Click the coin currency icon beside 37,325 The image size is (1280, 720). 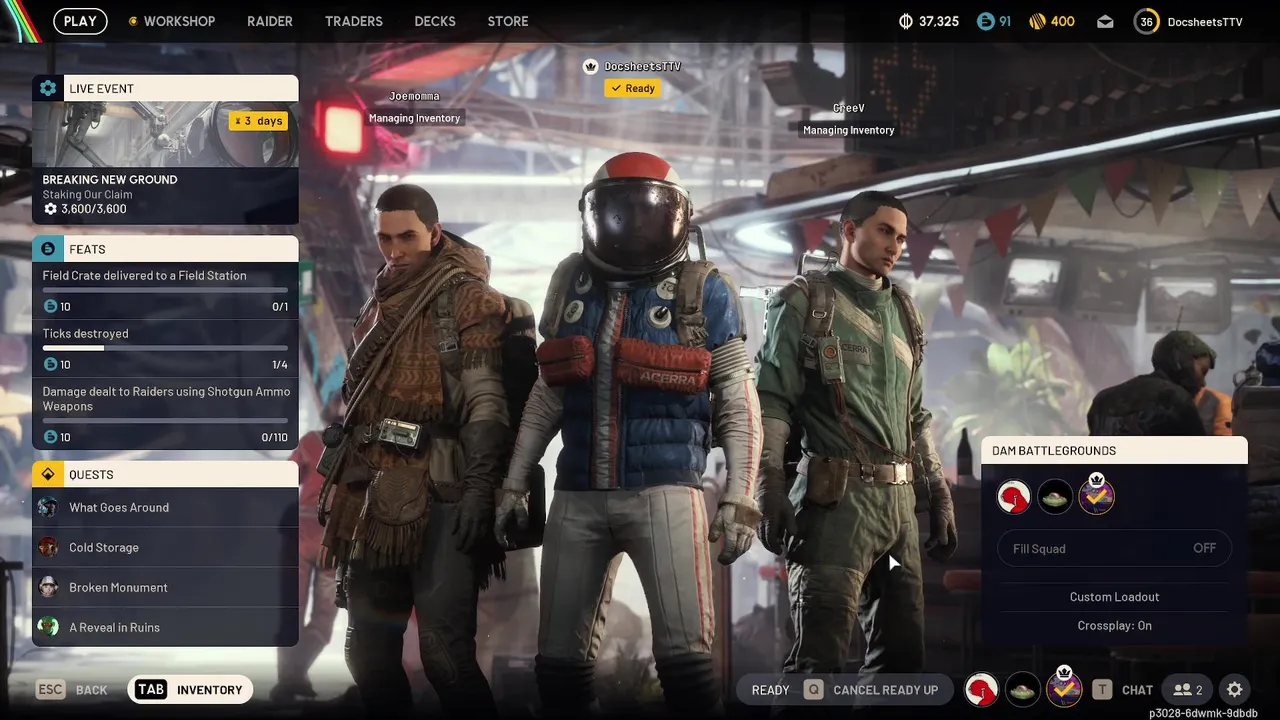coord(906,21)
